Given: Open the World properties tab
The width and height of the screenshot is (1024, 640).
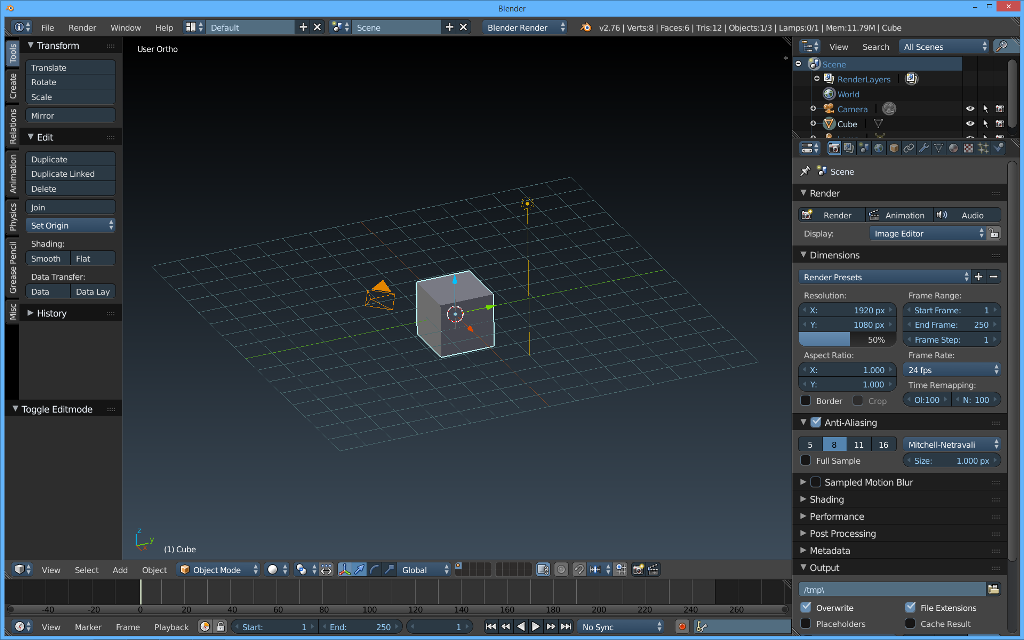Looking at the screenshot, I should [878, 147].
